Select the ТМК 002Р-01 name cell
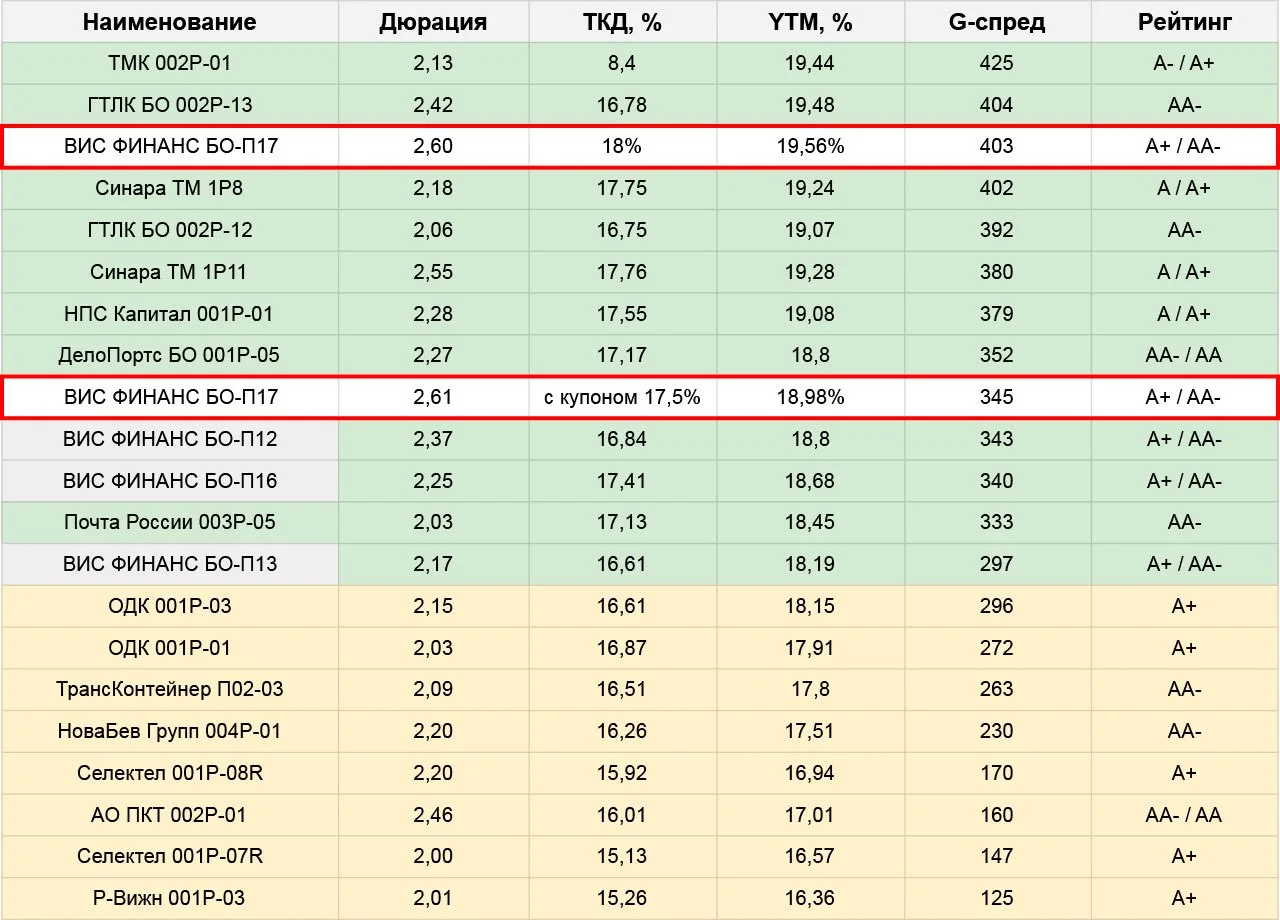Image resolution: width=1280 pixels, height=920 pixels. tap(169, 63)
